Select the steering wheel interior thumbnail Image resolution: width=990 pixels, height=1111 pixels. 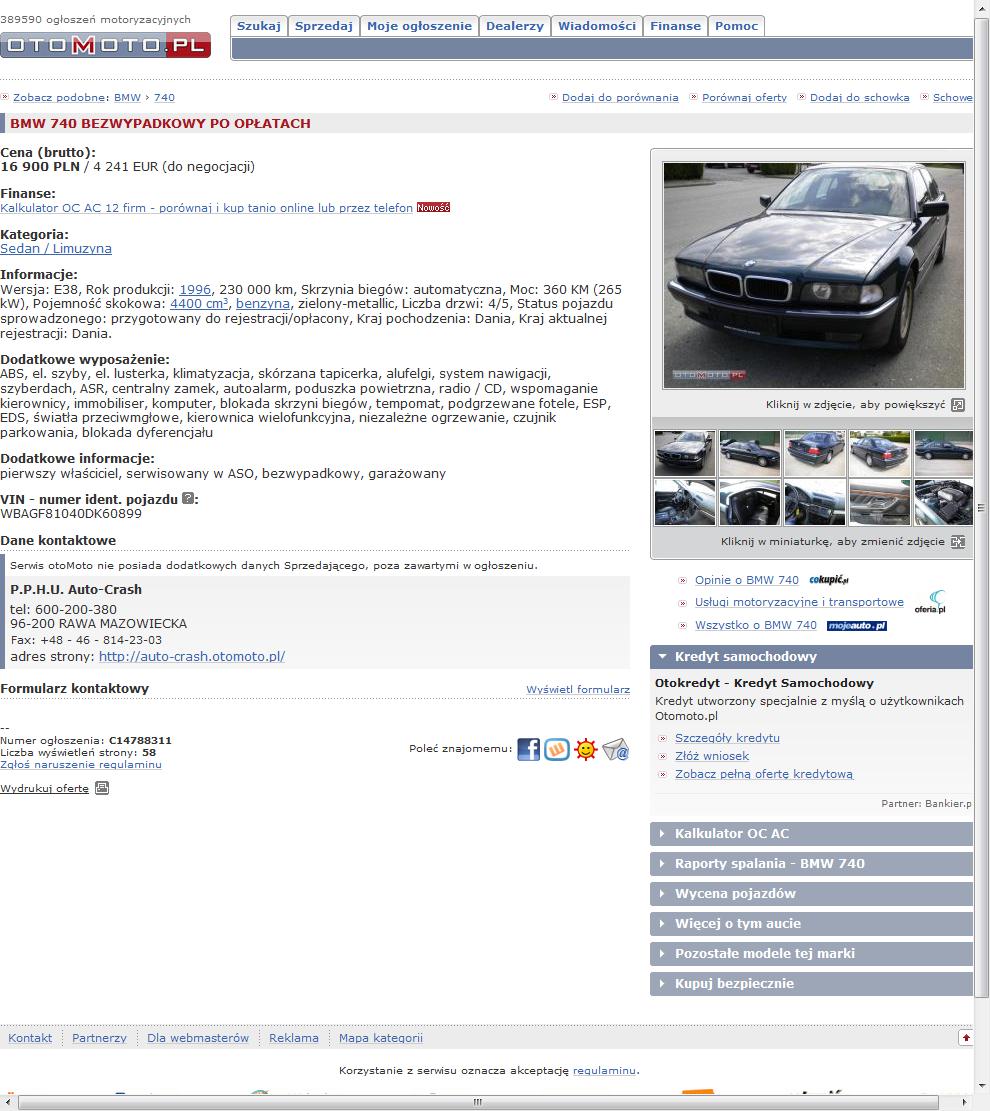[815, 502]
